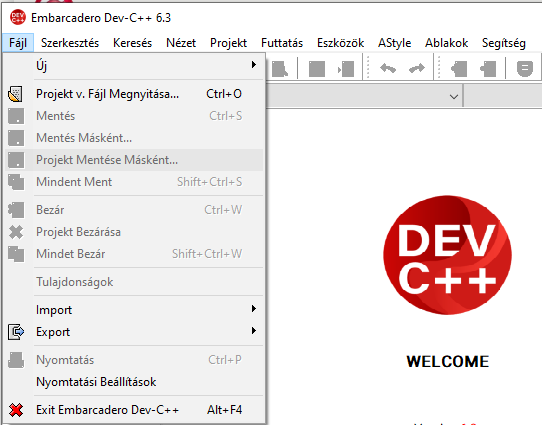The height and width of the screenshot is (425, 542).
Task: Select Projekt Bezárása entry
Action: pos(134,232)
